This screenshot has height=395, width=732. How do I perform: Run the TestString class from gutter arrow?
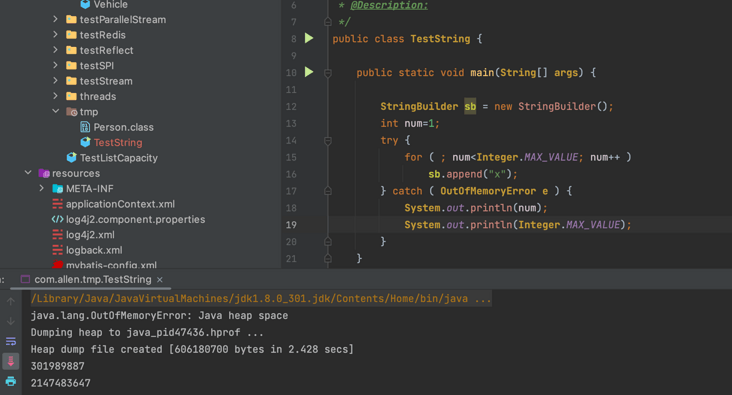[x=309, y=38]
